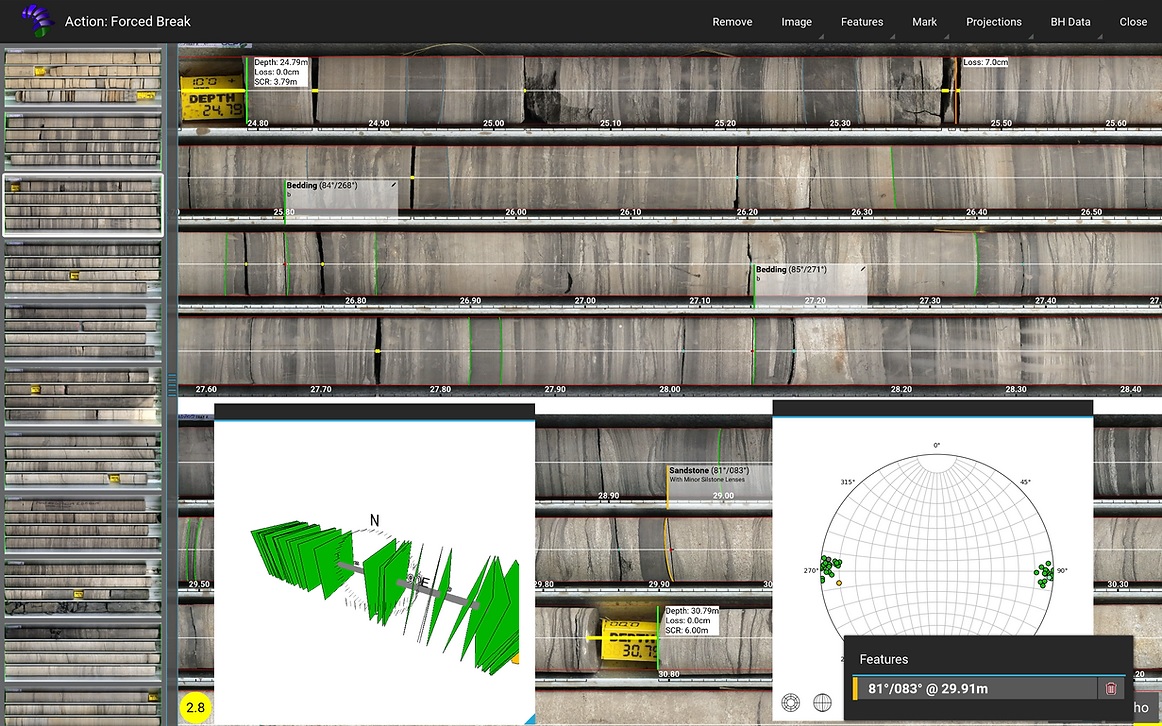Open the Projections dropdown
Viewport: 1162px width, 726px height.
pos(994,21)
